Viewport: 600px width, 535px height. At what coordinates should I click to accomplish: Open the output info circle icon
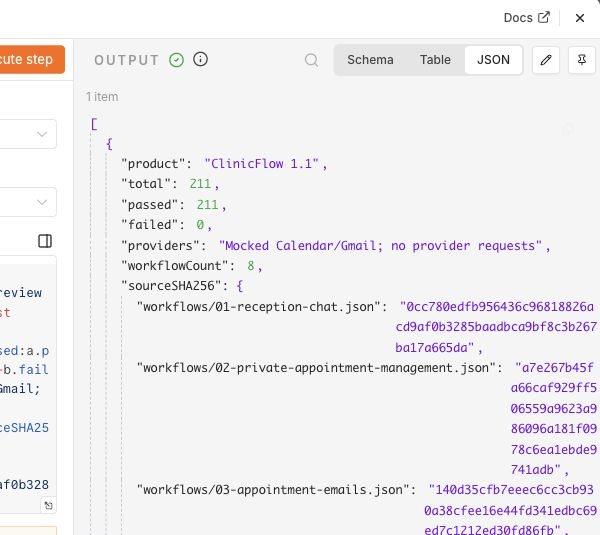coord(201,59)
